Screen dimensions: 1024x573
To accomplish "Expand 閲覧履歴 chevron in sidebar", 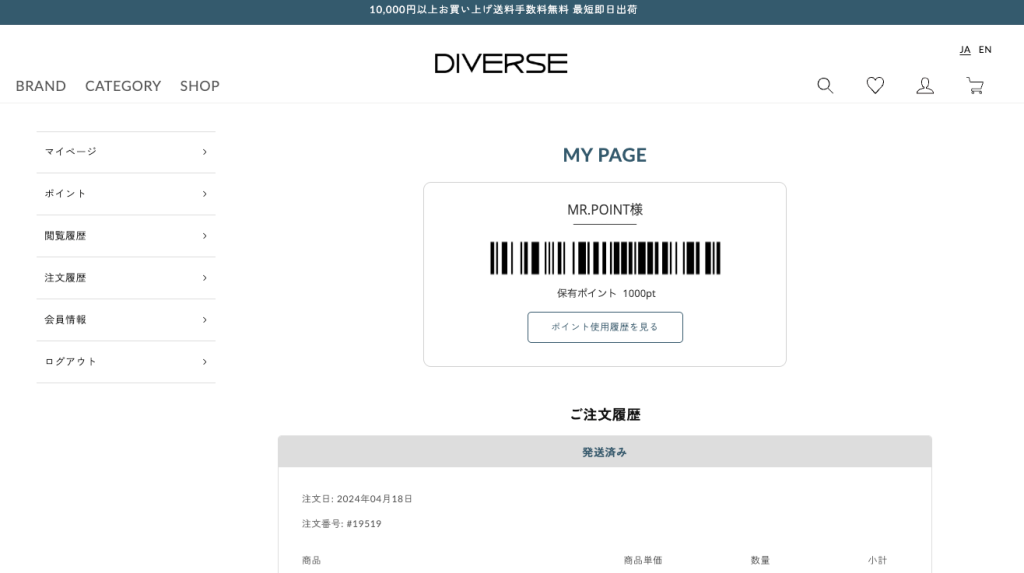I will (204, 236).
